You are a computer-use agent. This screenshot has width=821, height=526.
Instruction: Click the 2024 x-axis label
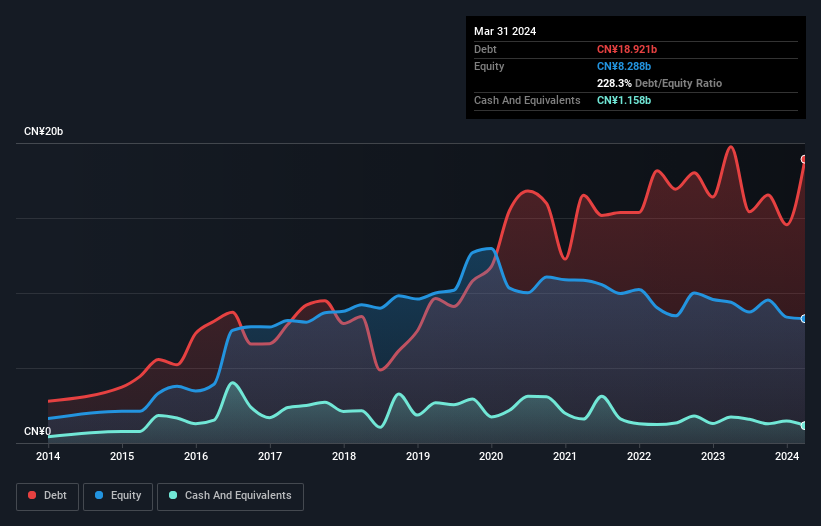787,456
